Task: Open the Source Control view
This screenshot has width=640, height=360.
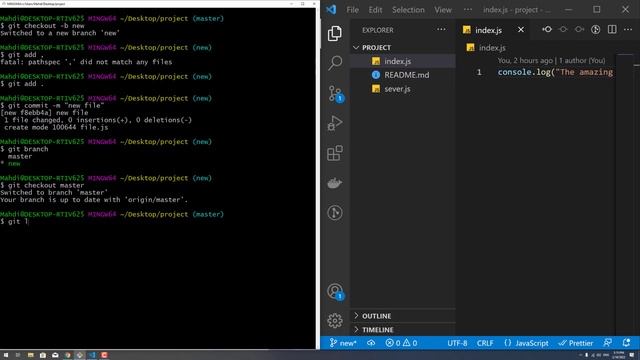Action: pos(336,94)
